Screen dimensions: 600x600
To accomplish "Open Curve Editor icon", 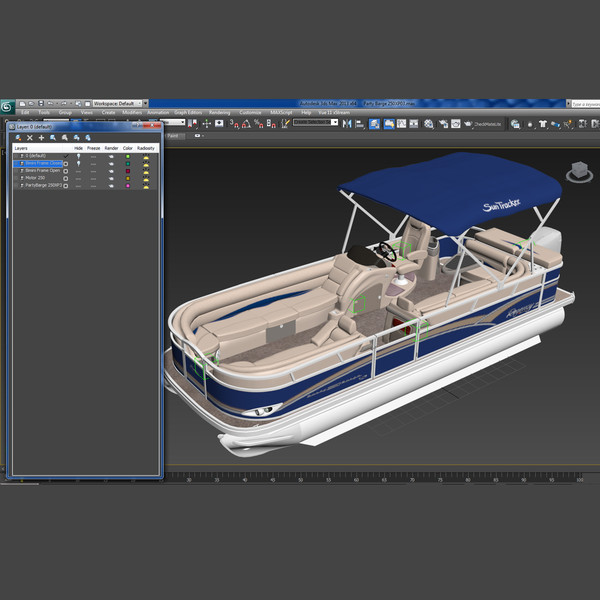I will click(x=401, y=124).
